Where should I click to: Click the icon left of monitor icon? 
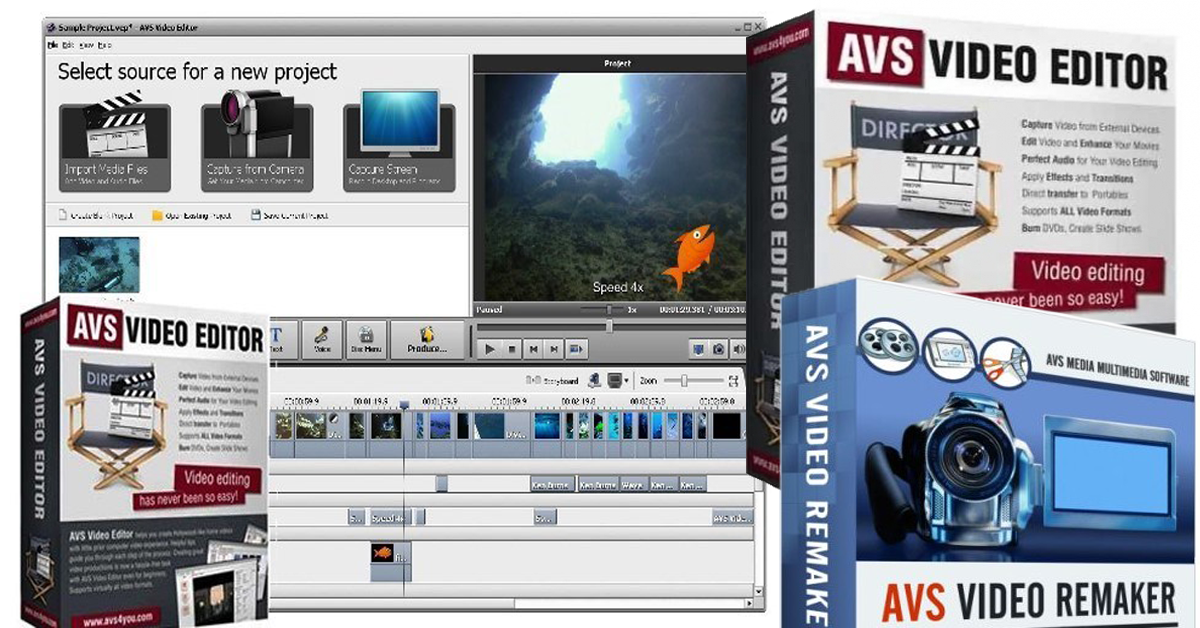tap(594, 381)
